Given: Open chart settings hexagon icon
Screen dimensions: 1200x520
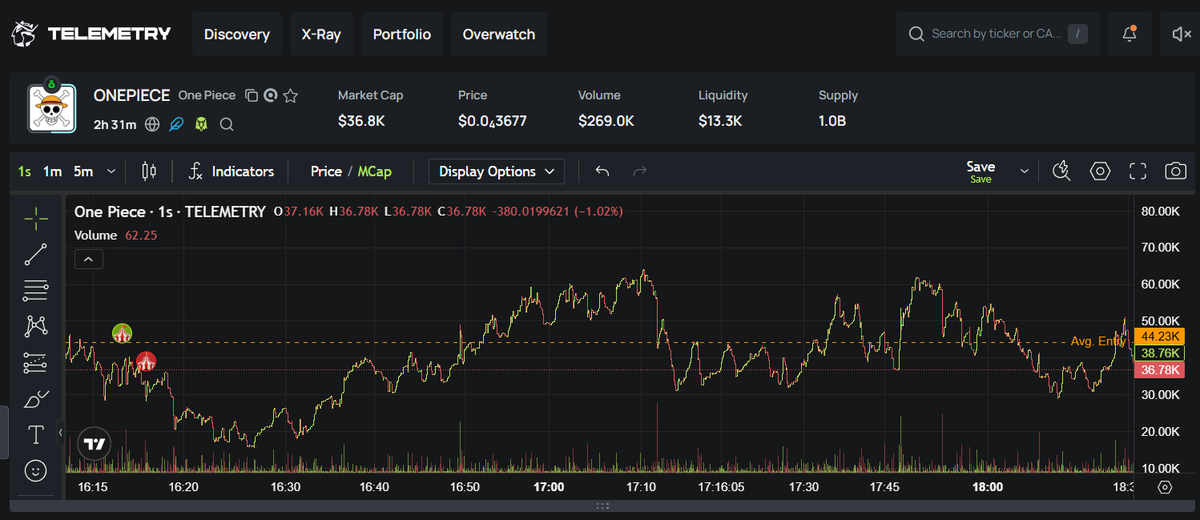Looking at the screenshot, I should coord(1100,172).
